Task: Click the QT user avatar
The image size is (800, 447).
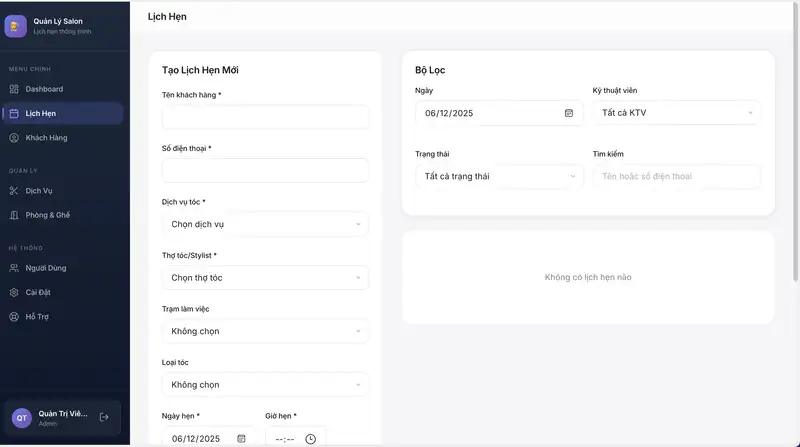Action: [x=22, y=418]
